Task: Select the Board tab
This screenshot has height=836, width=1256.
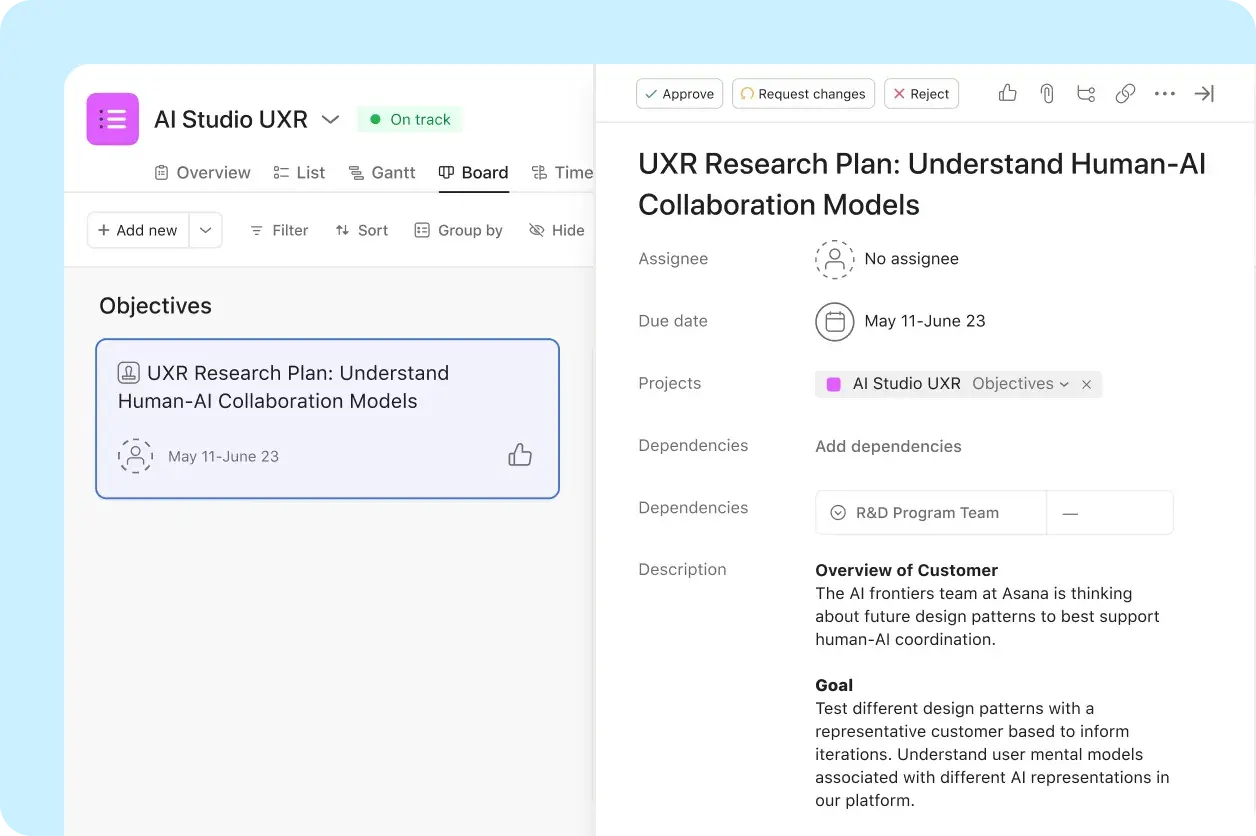Action: (473, 173)
